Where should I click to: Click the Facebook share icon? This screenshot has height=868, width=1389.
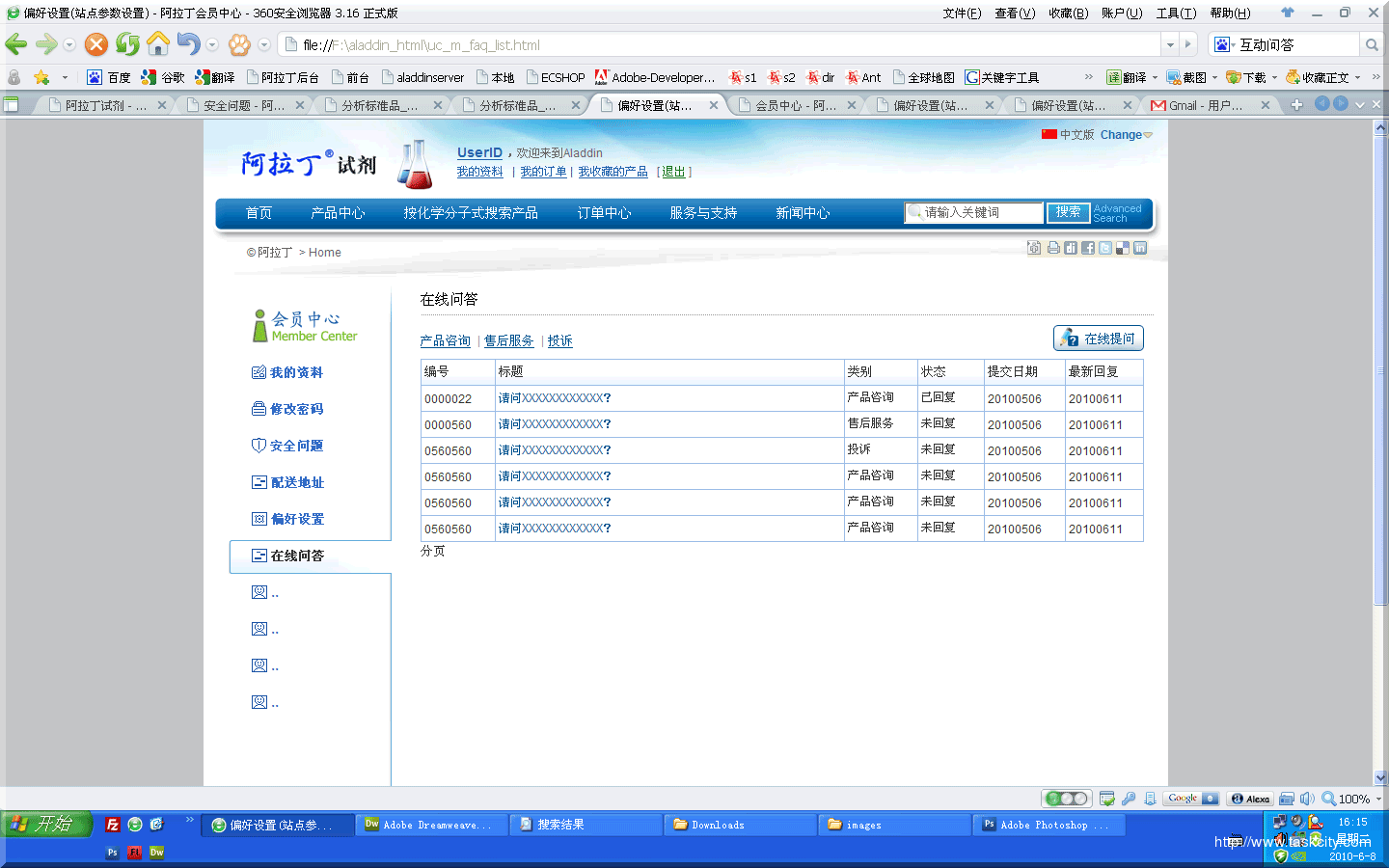(1088, 248)
